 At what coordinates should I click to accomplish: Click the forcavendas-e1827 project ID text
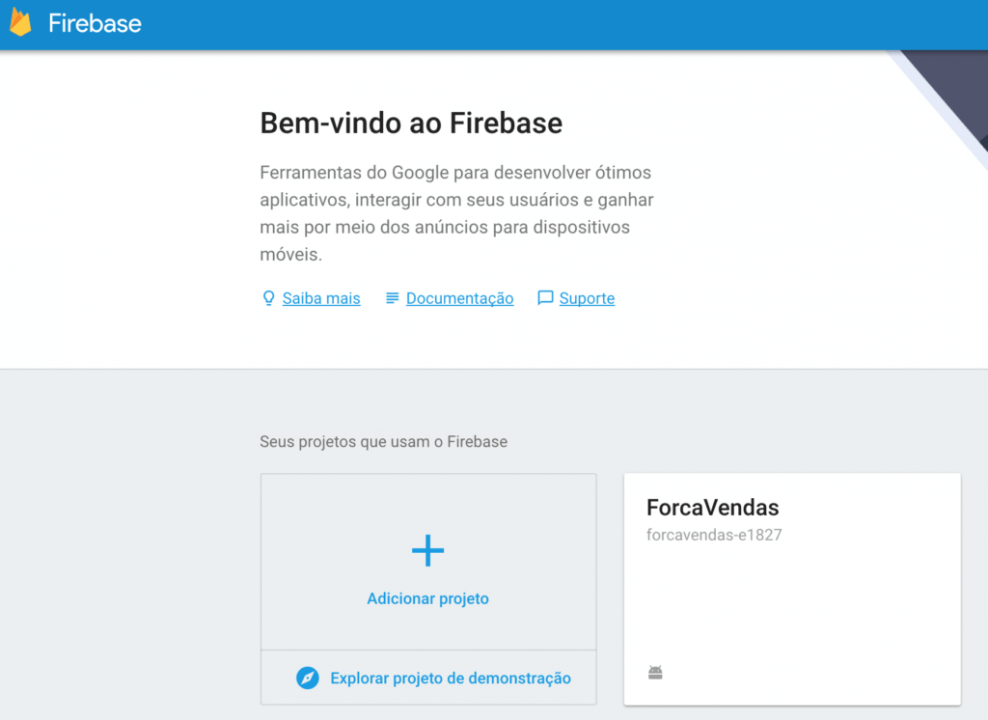(x=714, y=535)
